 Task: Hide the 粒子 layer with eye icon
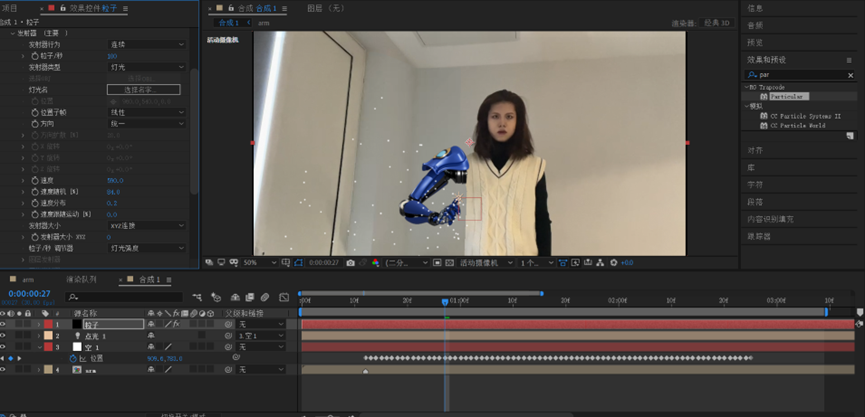[x=3, y=324]
